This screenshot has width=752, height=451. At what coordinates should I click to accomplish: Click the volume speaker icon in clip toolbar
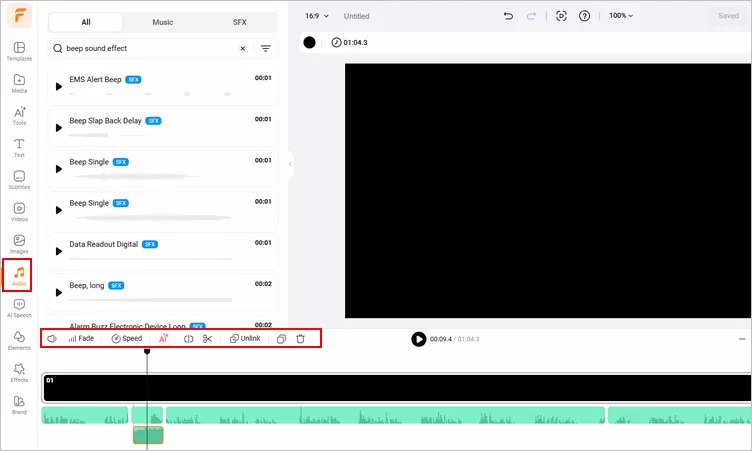(x=52, y=339)
